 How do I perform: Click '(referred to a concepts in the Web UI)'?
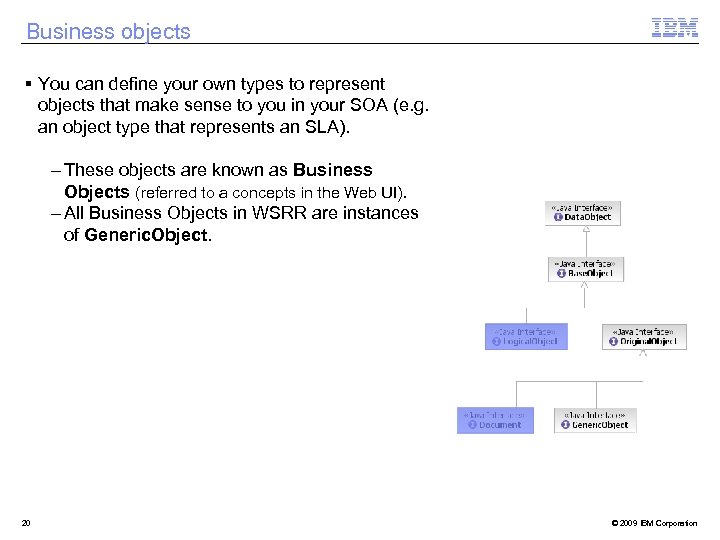tap(271, 192)
